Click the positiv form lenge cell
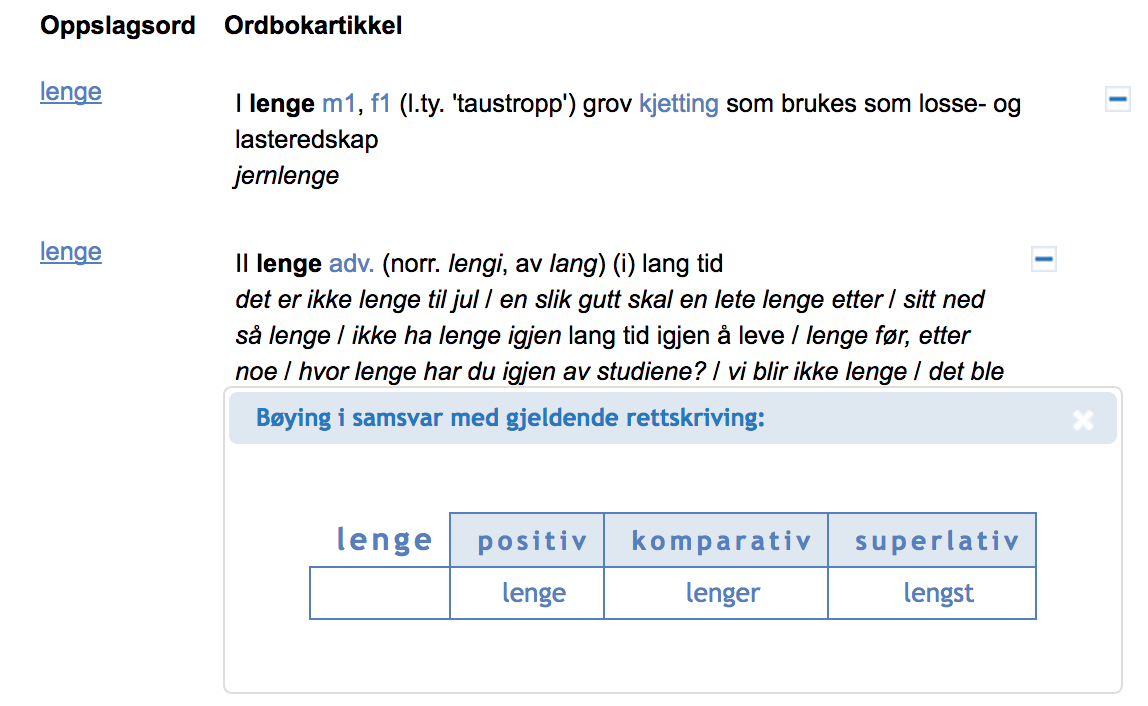The height and width of the screenshot is (706, 1148). point(527,593)
